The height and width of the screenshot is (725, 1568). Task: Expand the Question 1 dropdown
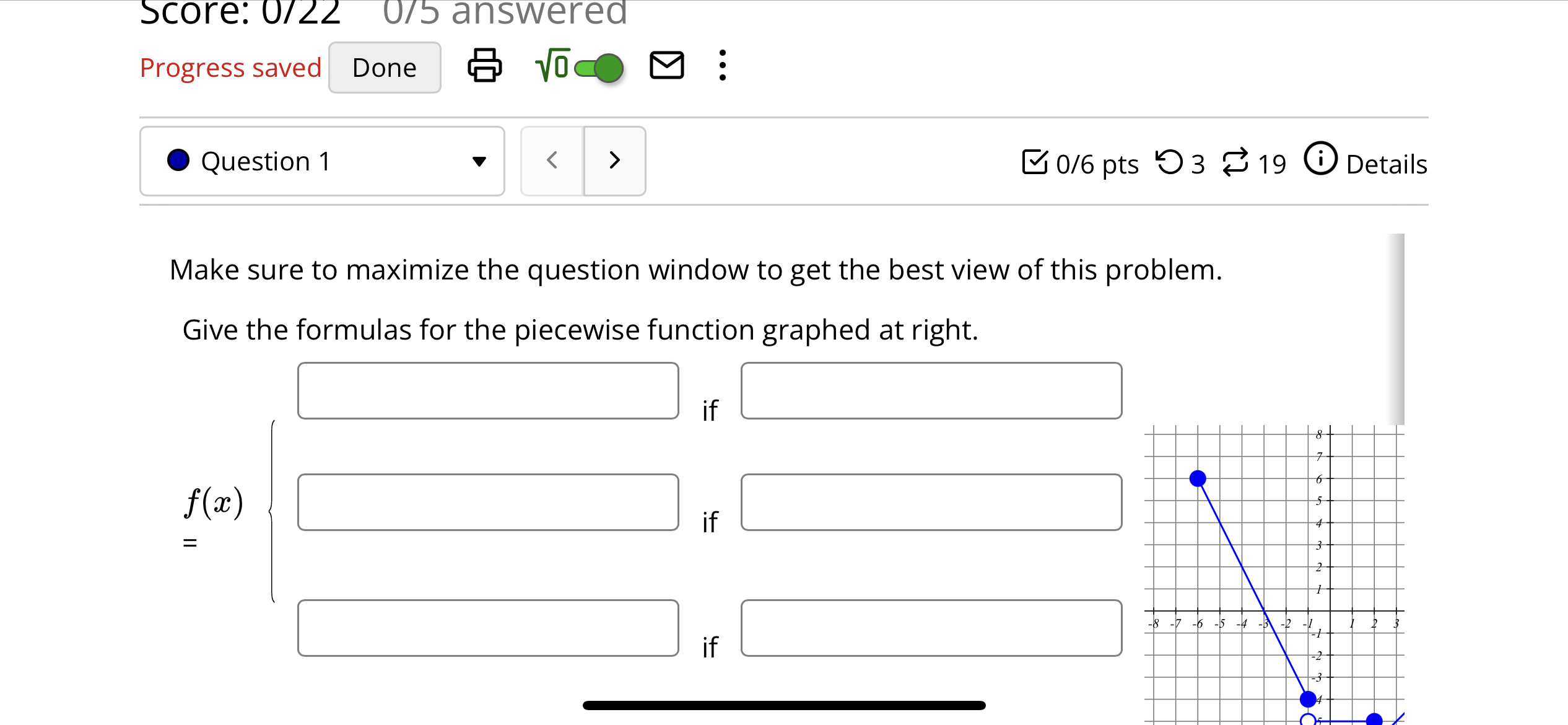[479, 160]
